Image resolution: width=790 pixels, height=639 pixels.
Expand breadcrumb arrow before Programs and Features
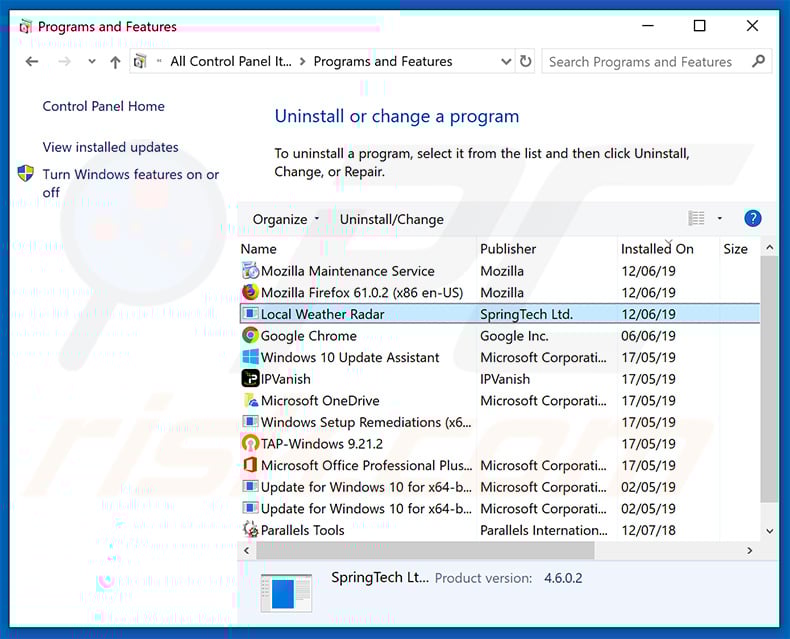(x=302, y=61)
